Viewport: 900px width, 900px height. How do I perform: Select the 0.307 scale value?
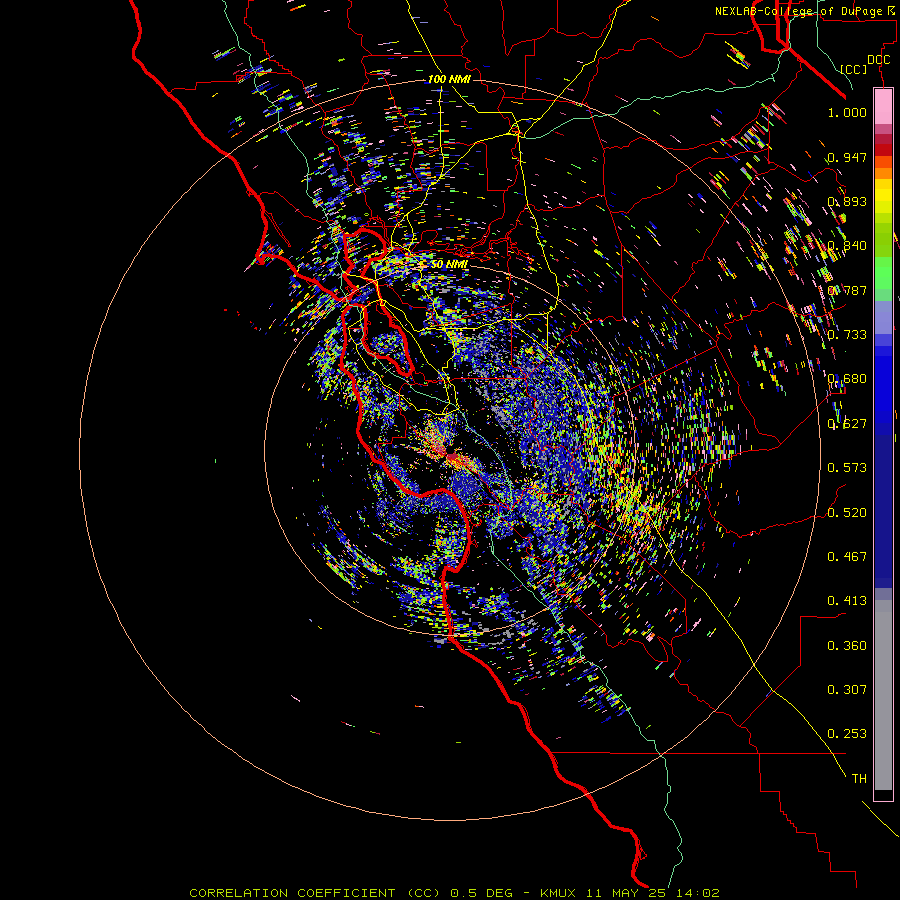click(847, 690)
